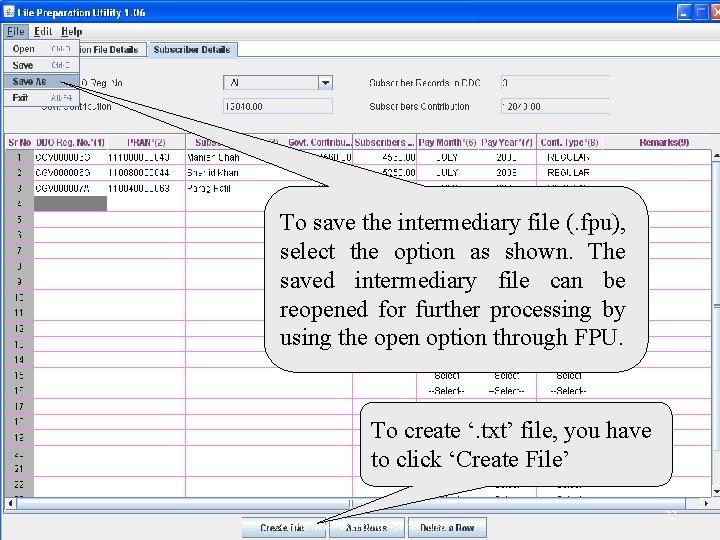Click the vertical scrollbar down arrow
The height and width of the screenshot is (540, 720).
point(716,491)
